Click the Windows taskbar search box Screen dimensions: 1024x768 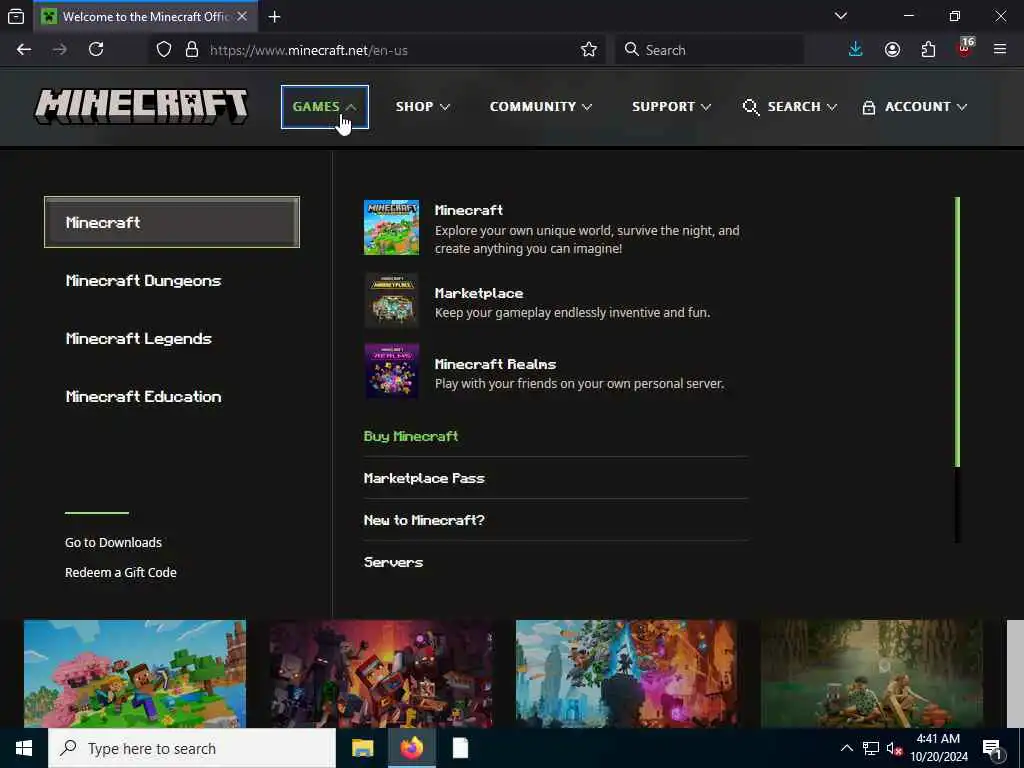tap(192, 748)
